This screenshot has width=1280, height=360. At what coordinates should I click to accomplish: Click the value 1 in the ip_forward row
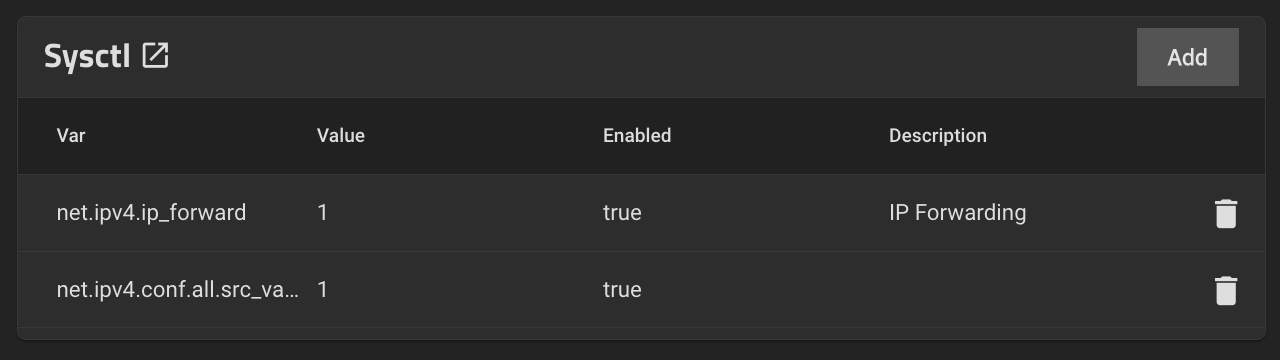click(x=322, y=213)
